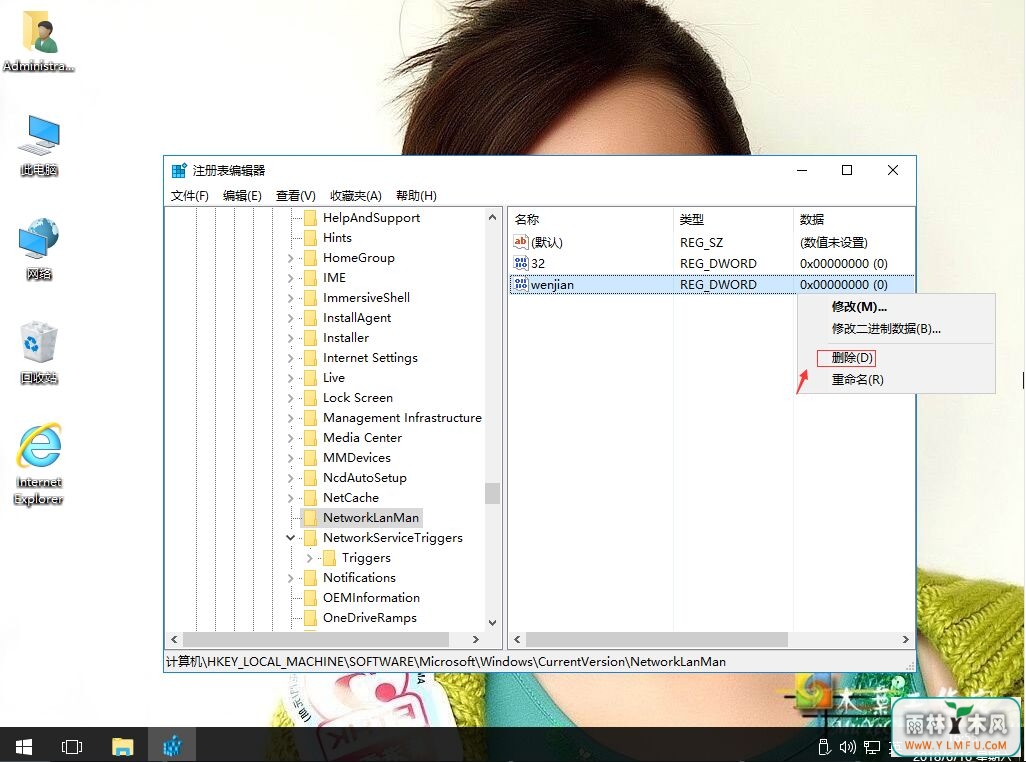Click the USB device tray icon
Screen dimensions: 1026x762
tap(824, 746)
